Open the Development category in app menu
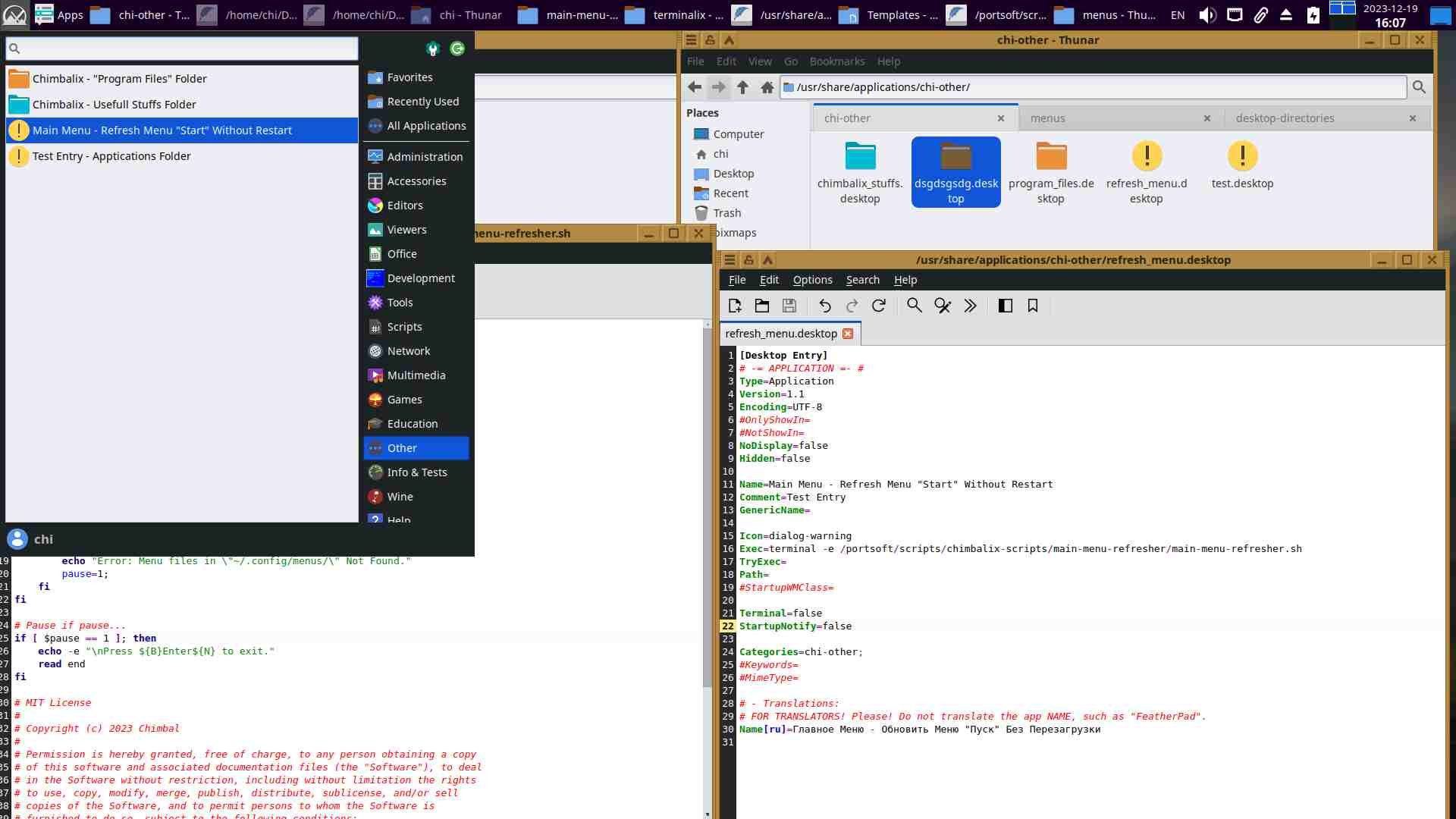This screenshot has width=1456, height=819. (421, 278)
